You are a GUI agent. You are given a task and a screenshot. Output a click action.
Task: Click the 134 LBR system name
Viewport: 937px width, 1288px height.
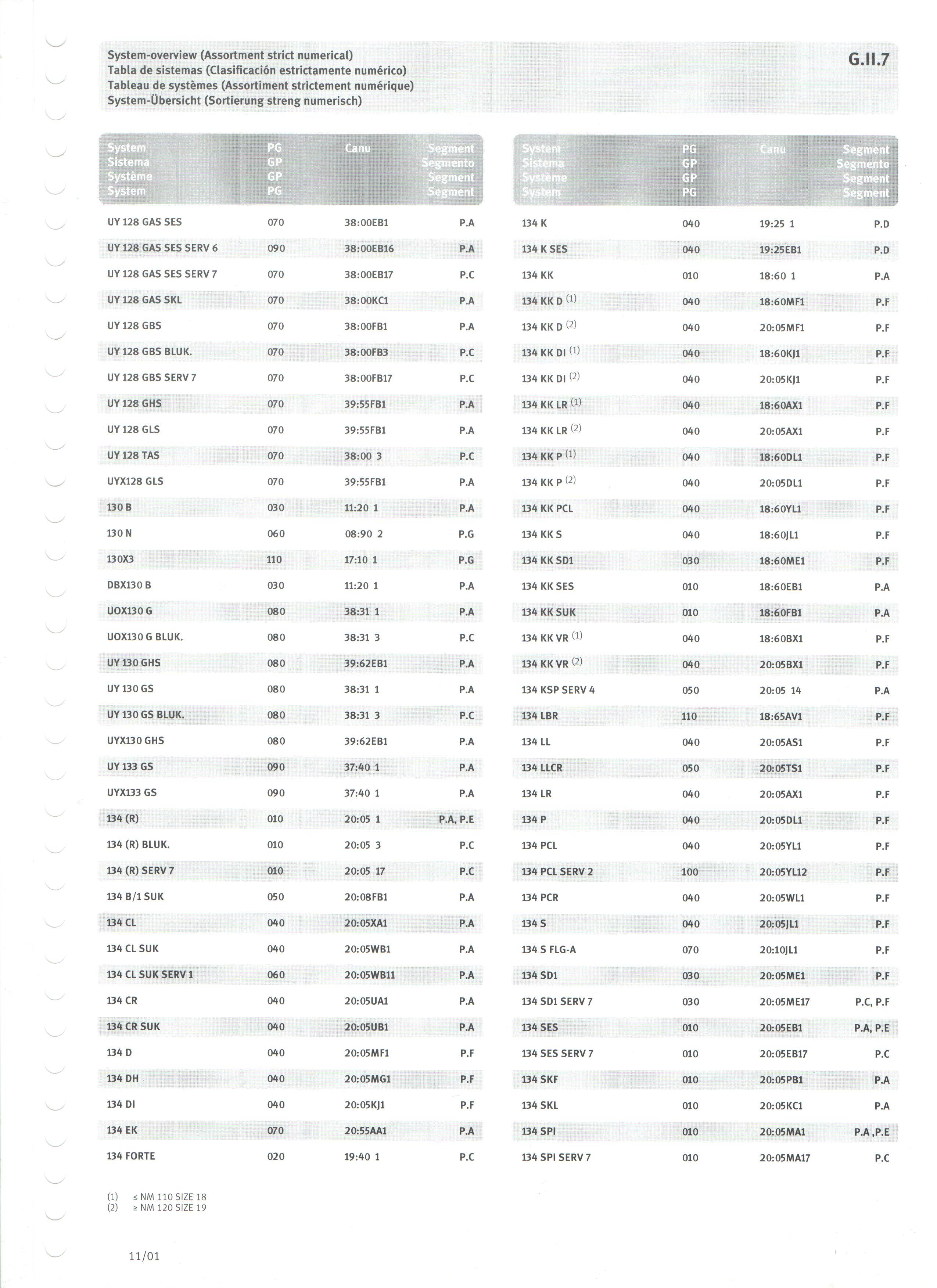[x=539, y=716]
